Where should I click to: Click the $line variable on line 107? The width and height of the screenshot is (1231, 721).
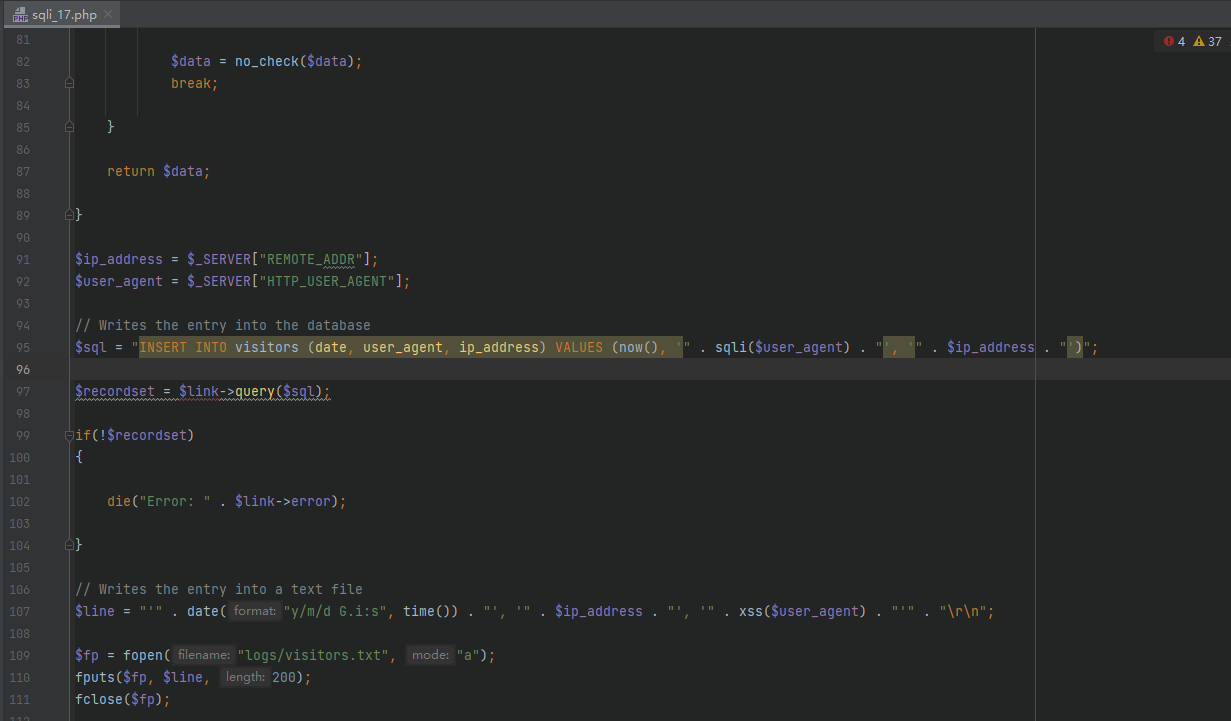95,612
